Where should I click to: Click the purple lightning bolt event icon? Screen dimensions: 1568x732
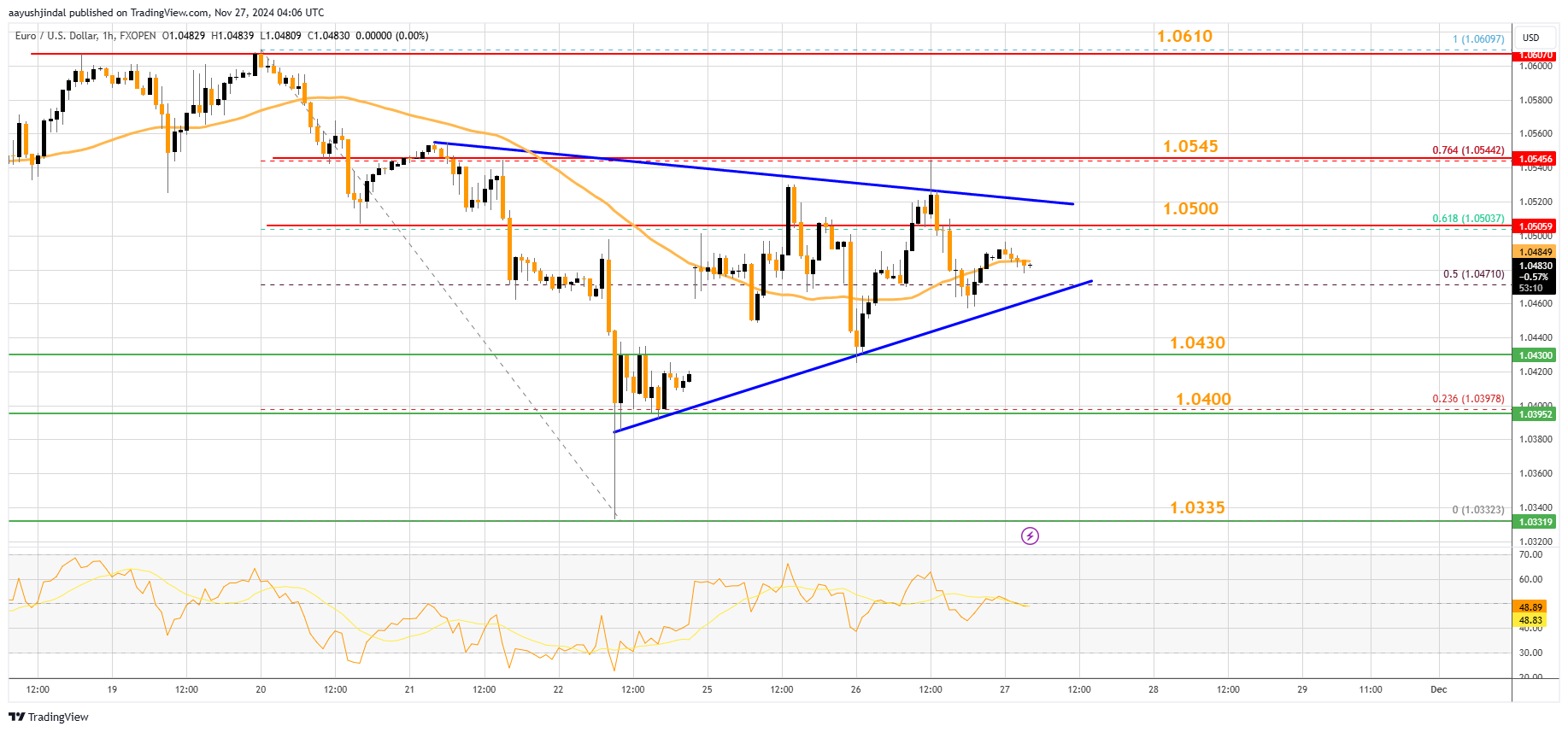pos(1030,536)
